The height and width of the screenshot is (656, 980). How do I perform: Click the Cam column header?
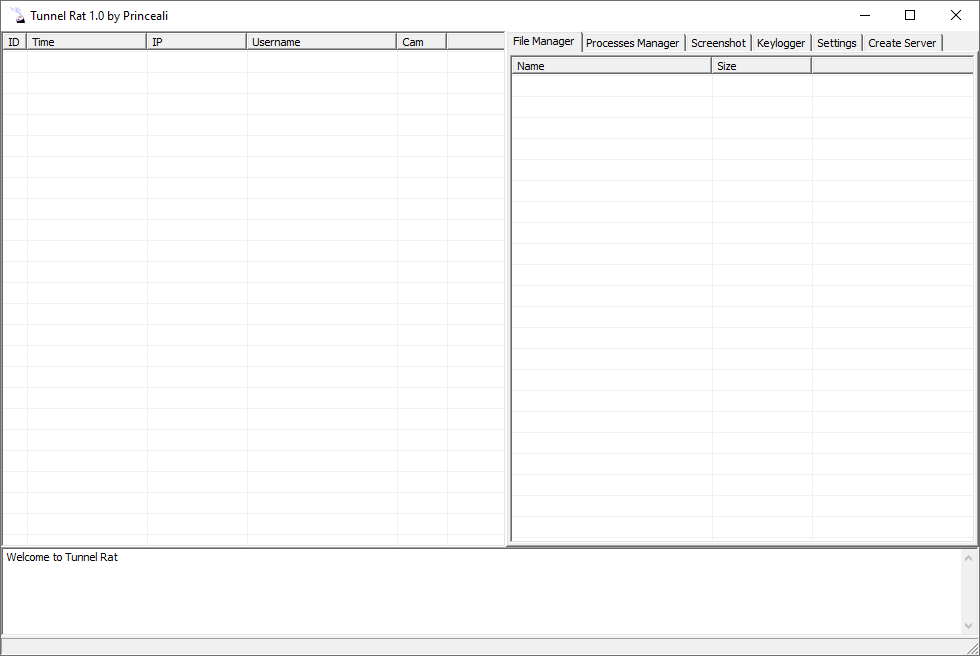(x=421, y=42)
